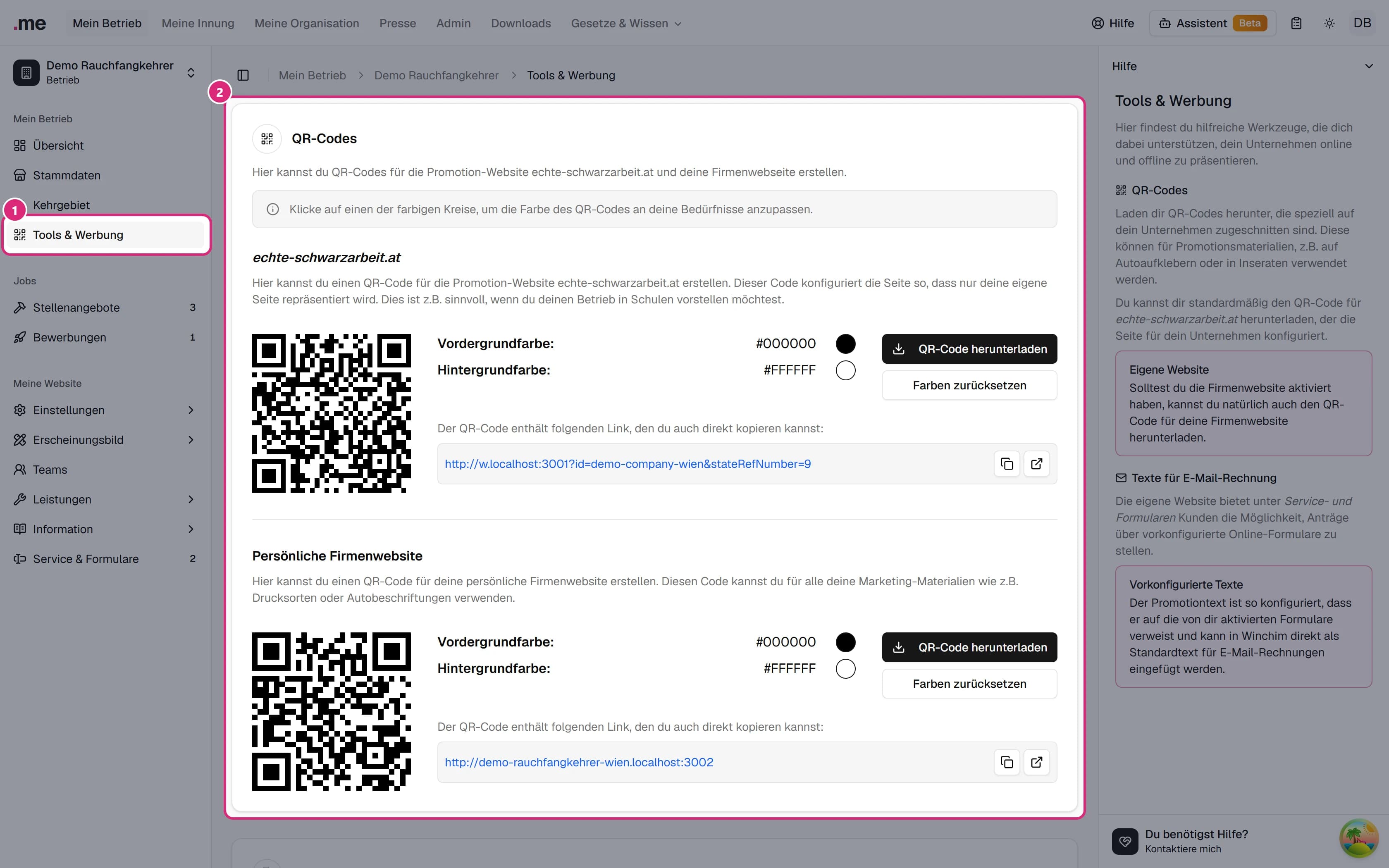Pick echte-schwarzarbeit.at Vordergrundfarbe black swatch
Image resolution: width=1389 pixels, height=868 pixels.
[x=845, y=344]
